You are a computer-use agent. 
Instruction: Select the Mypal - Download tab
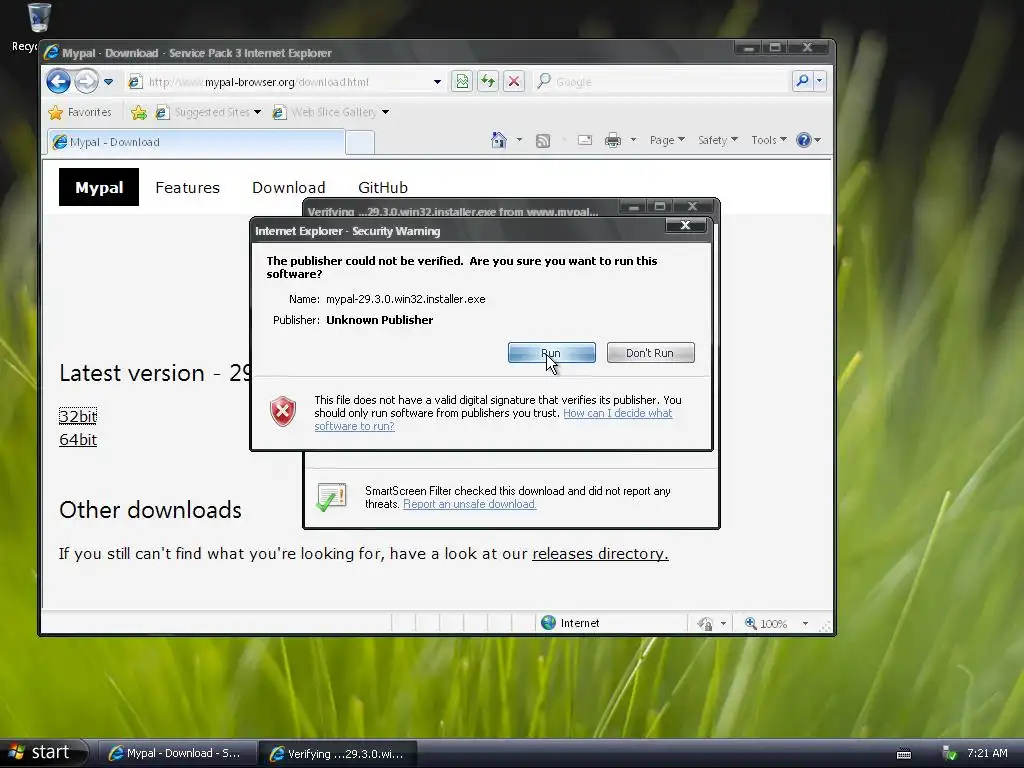[x=195, y=142]
